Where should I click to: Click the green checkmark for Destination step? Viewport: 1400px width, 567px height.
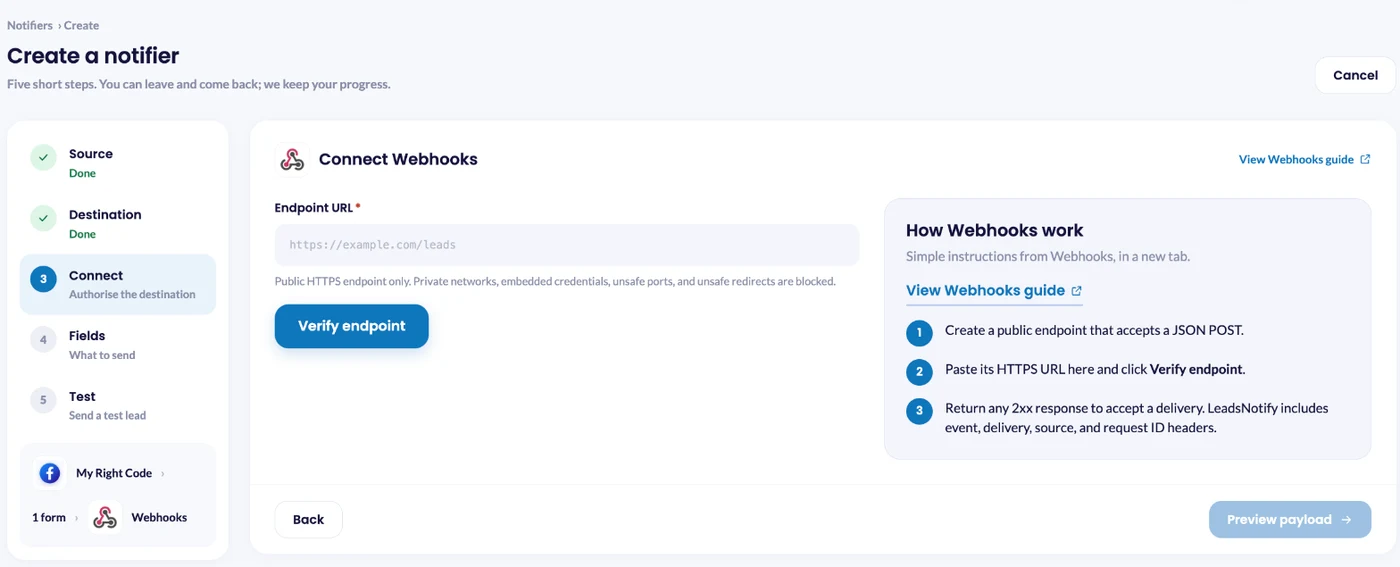[x=43, y=219]
